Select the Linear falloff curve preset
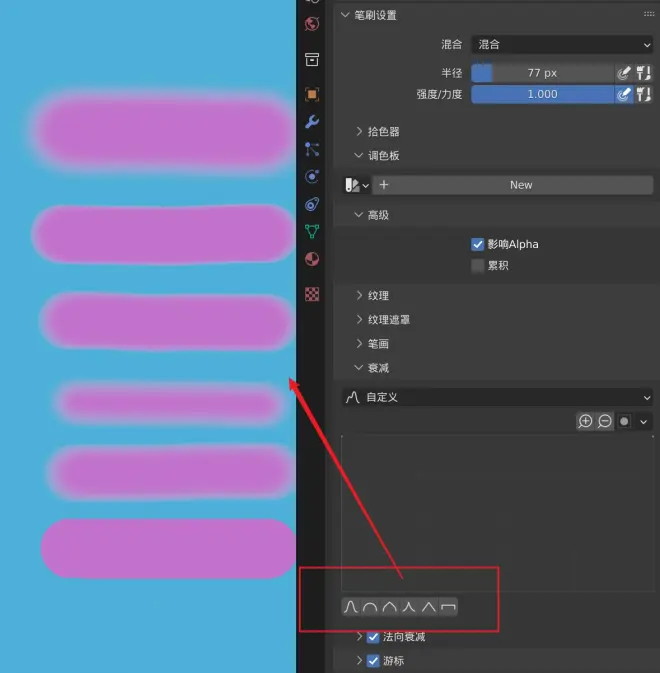The height and width of the screenshot is (673, 660). (x=428, y=607)
